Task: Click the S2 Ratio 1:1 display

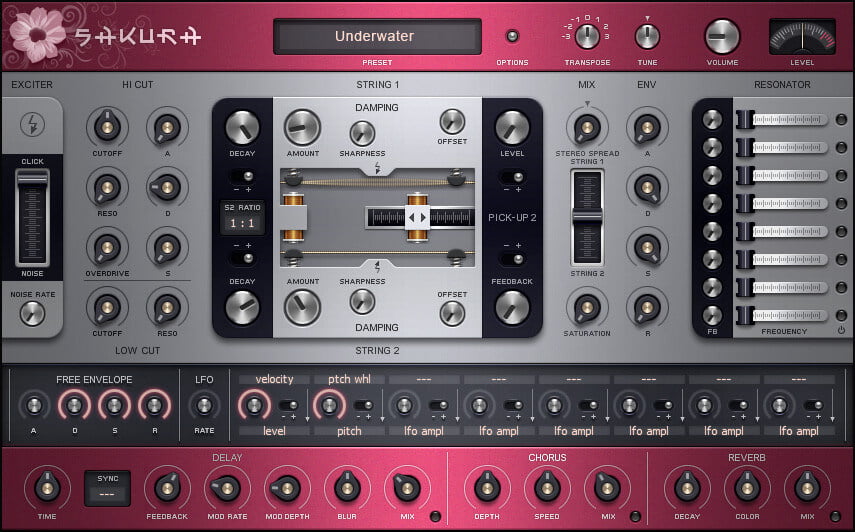Action: click(x=242, y=216)
